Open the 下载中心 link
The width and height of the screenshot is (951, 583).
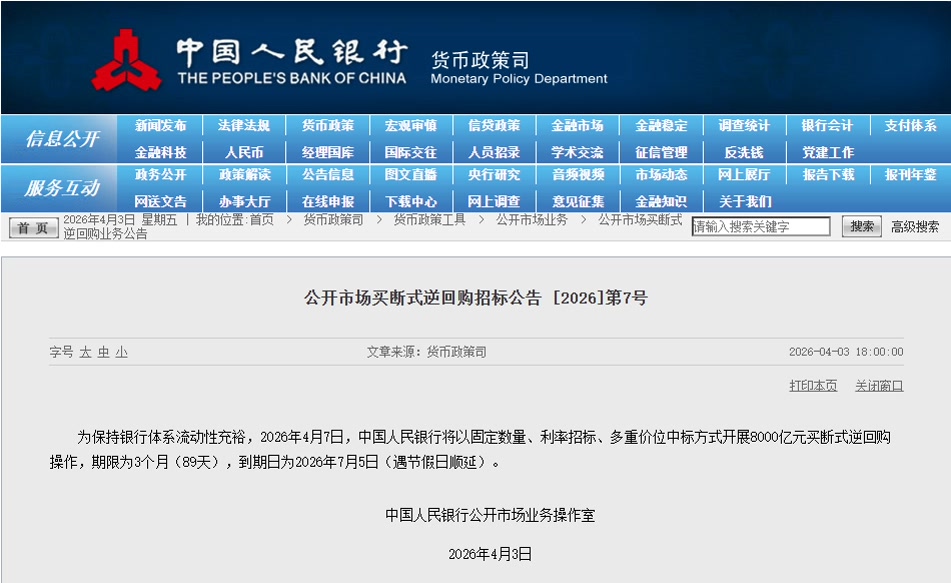point(410,201)
